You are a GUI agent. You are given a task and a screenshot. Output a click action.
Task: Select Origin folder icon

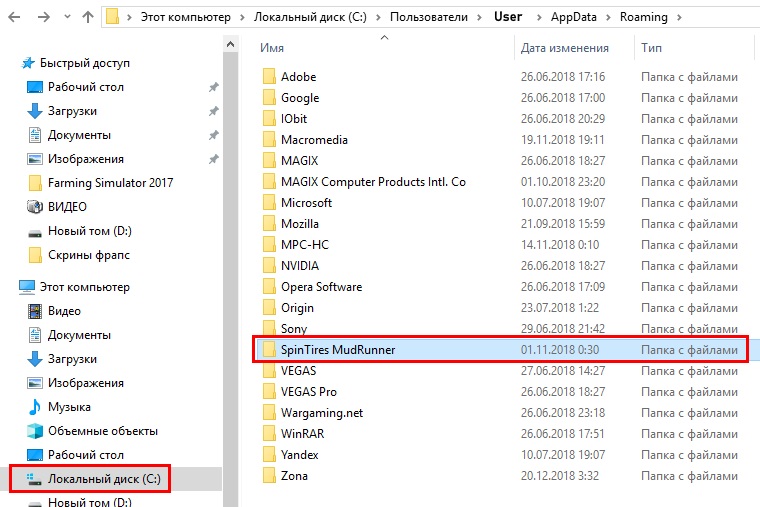(x=269, y=308)
